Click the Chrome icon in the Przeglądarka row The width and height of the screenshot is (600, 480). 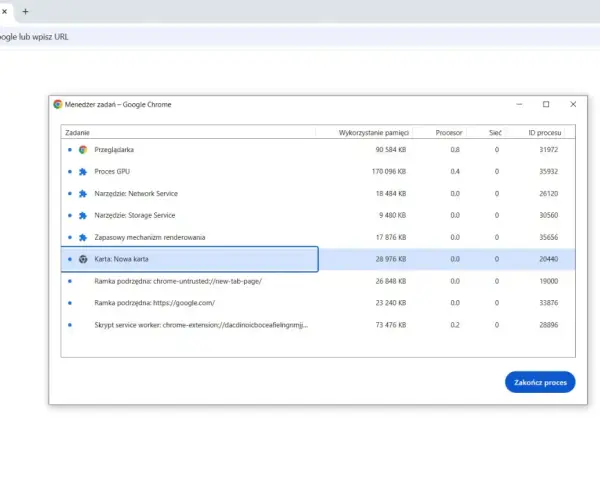83,150
